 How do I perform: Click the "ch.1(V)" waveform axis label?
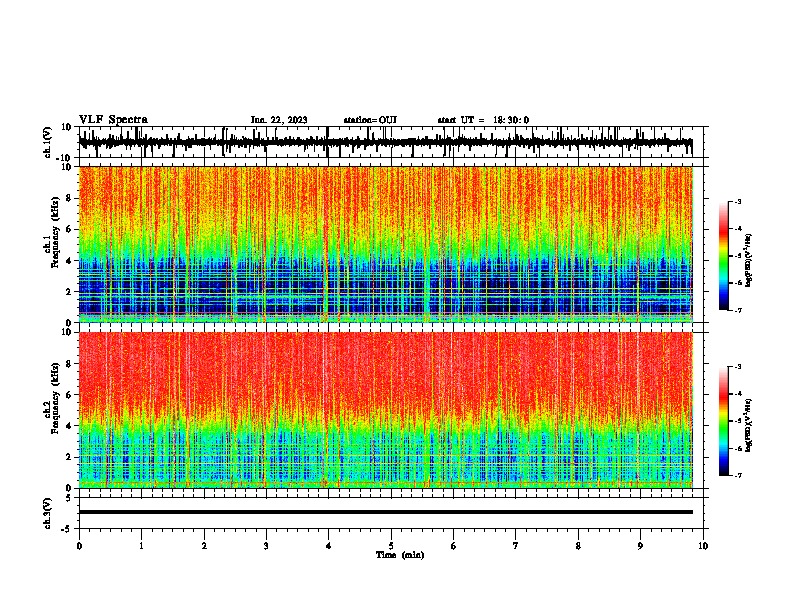(x=47, y=142)
